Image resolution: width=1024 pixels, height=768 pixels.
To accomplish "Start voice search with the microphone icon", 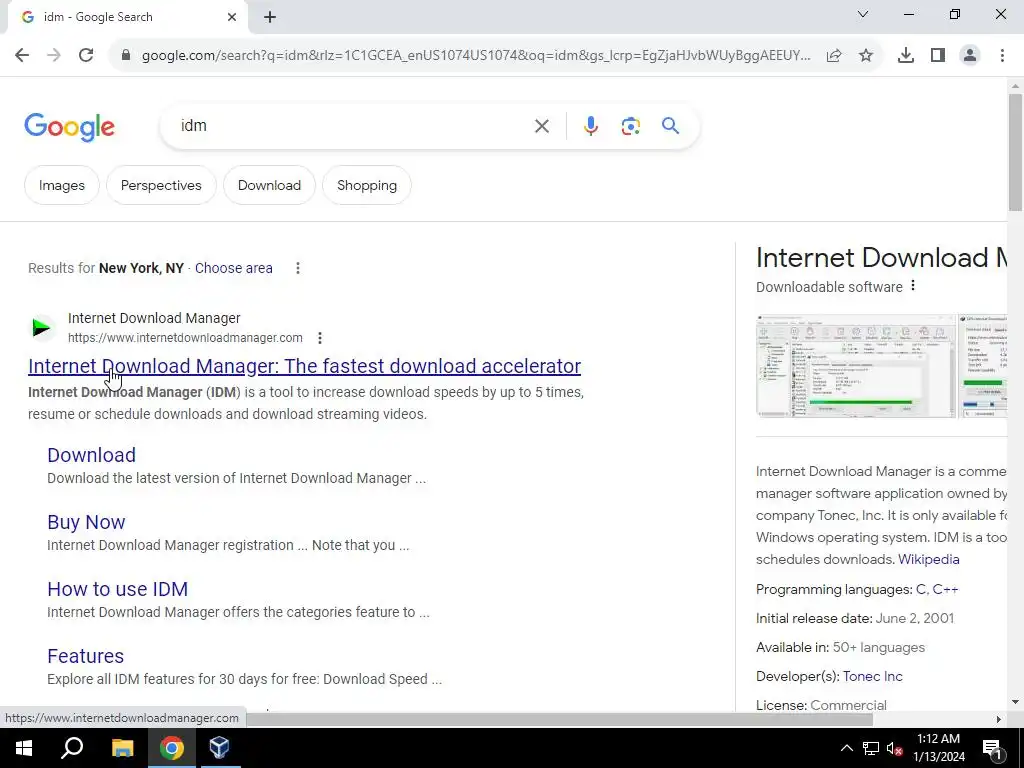I will tap(590, 126).
